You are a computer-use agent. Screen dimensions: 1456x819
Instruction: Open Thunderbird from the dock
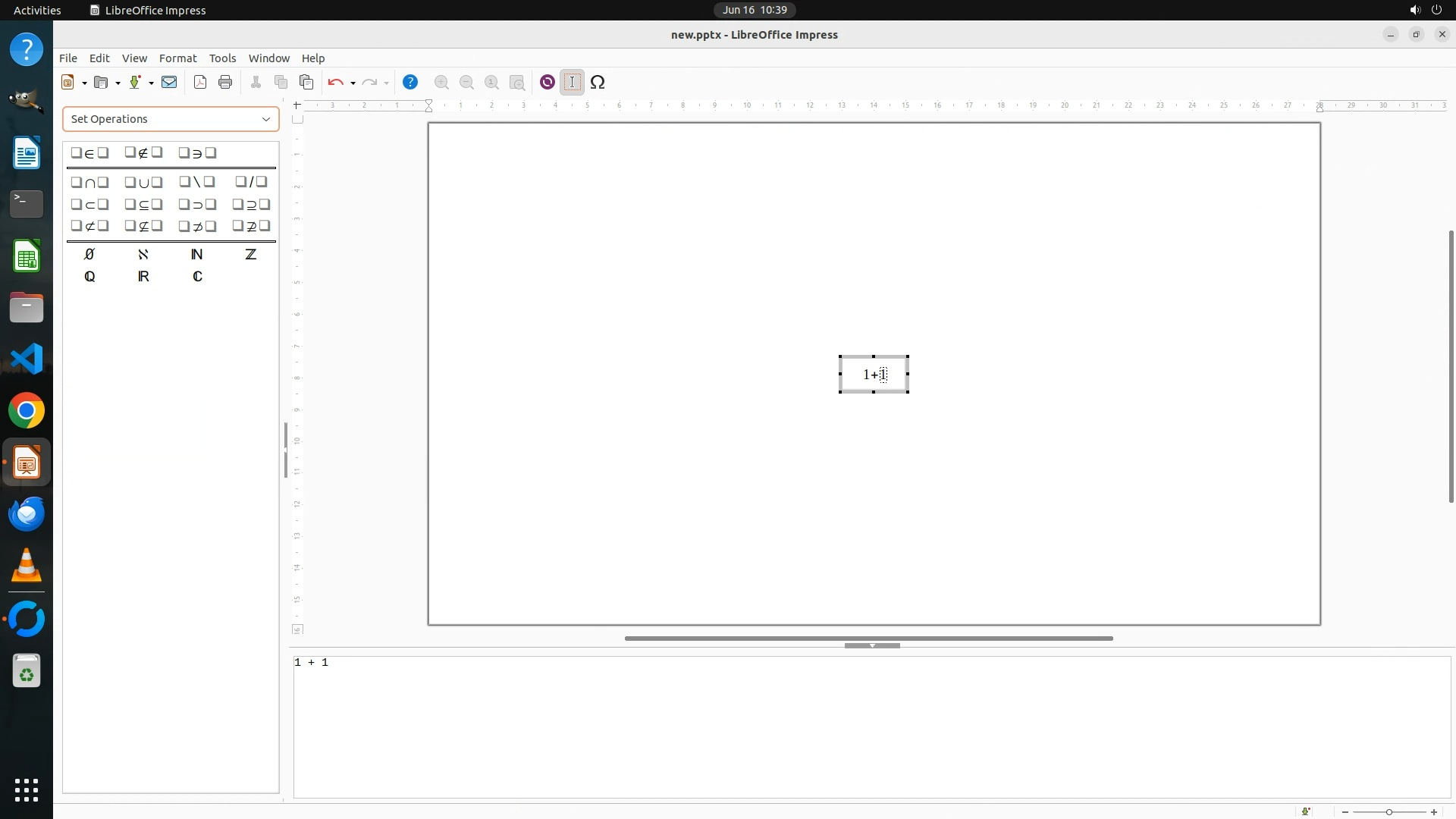[x=27, y=515]
